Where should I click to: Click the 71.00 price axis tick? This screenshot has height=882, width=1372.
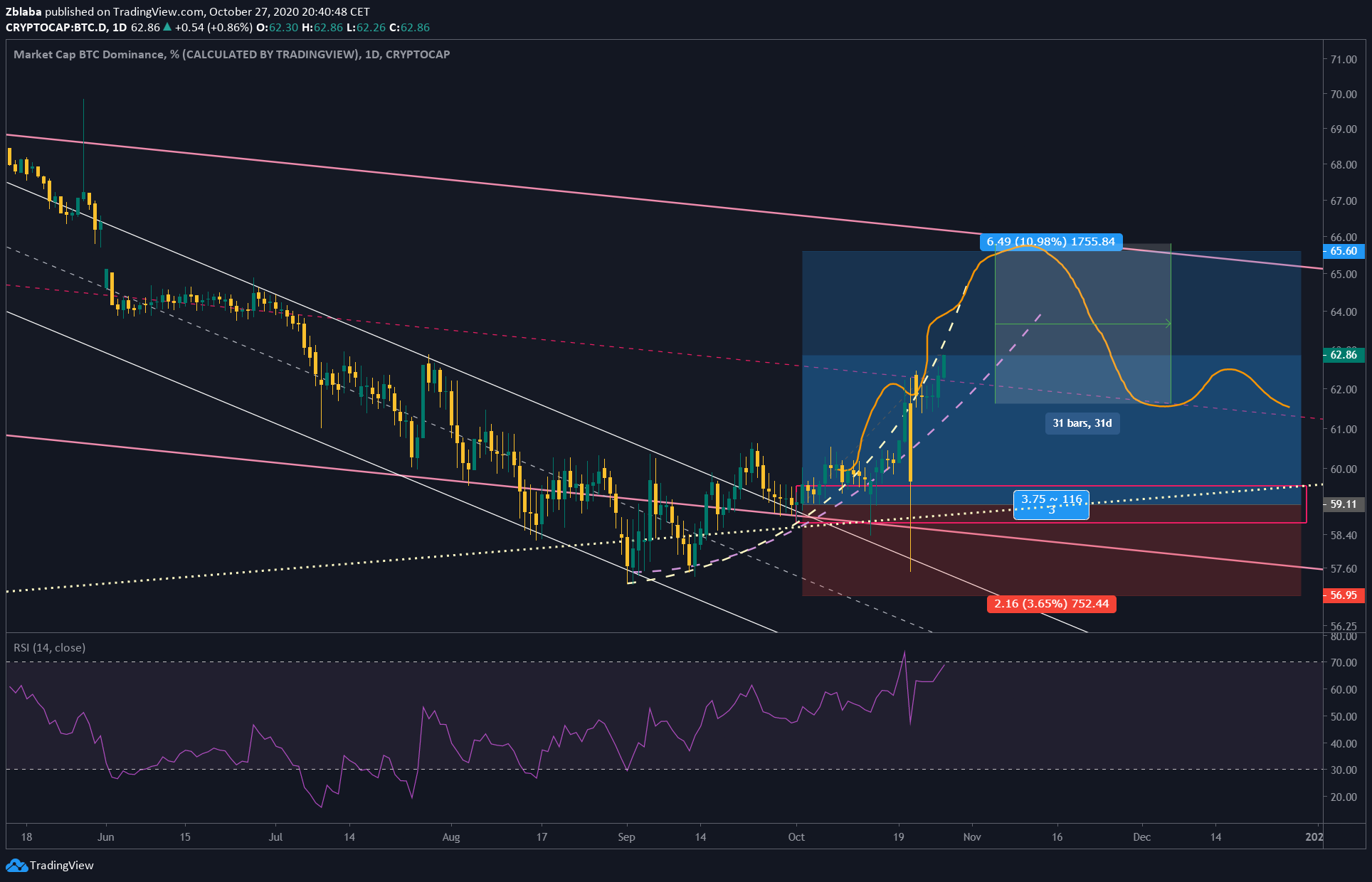pos(1344,59)
